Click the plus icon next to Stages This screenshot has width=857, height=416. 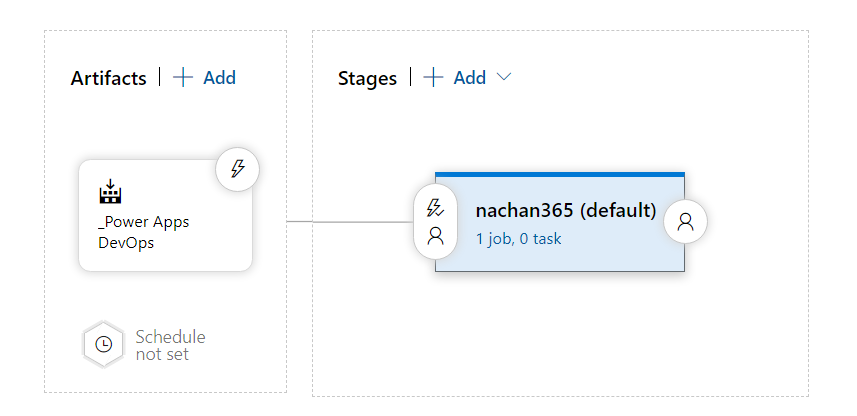[433, 78]
